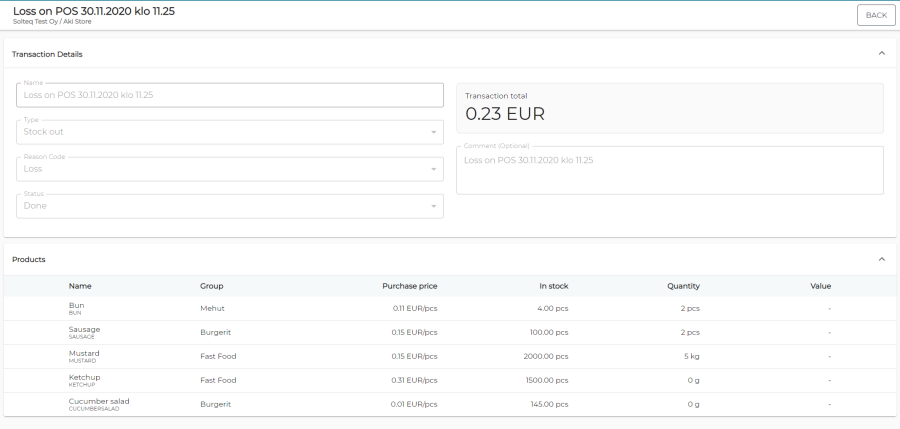
Task: Open the Reason Code dropdown
Action: [230, 169]
